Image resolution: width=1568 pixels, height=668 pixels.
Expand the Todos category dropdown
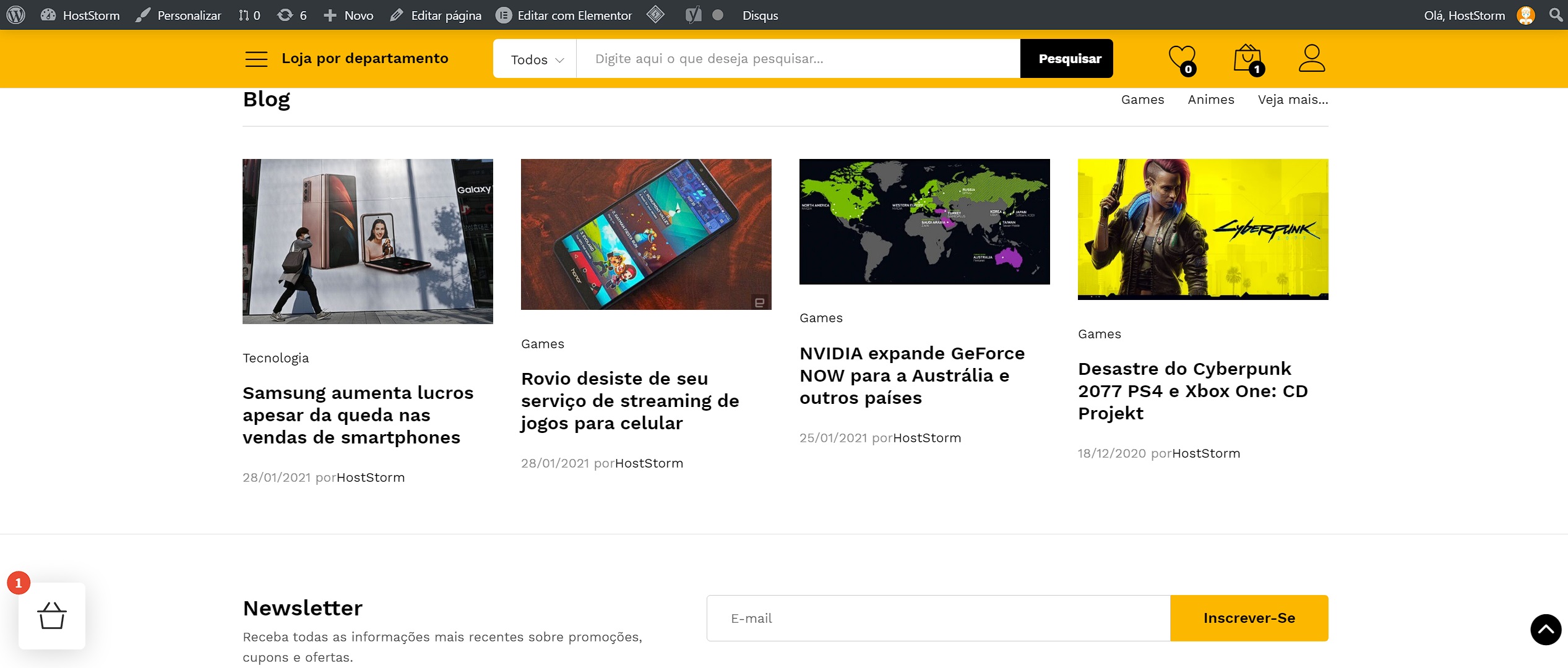tap(536, 59)
